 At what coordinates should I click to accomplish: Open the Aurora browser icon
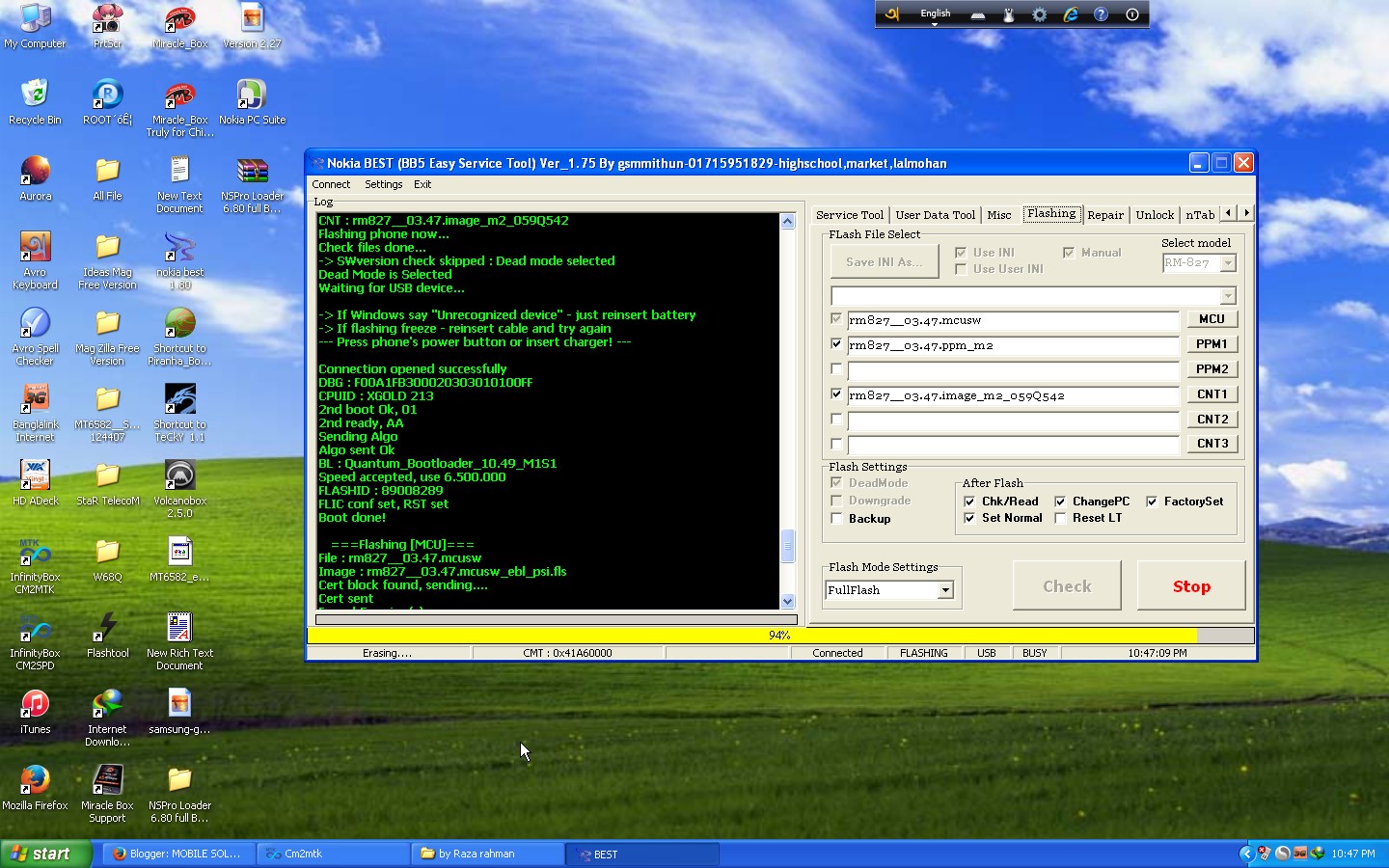[x=35, y=178]
